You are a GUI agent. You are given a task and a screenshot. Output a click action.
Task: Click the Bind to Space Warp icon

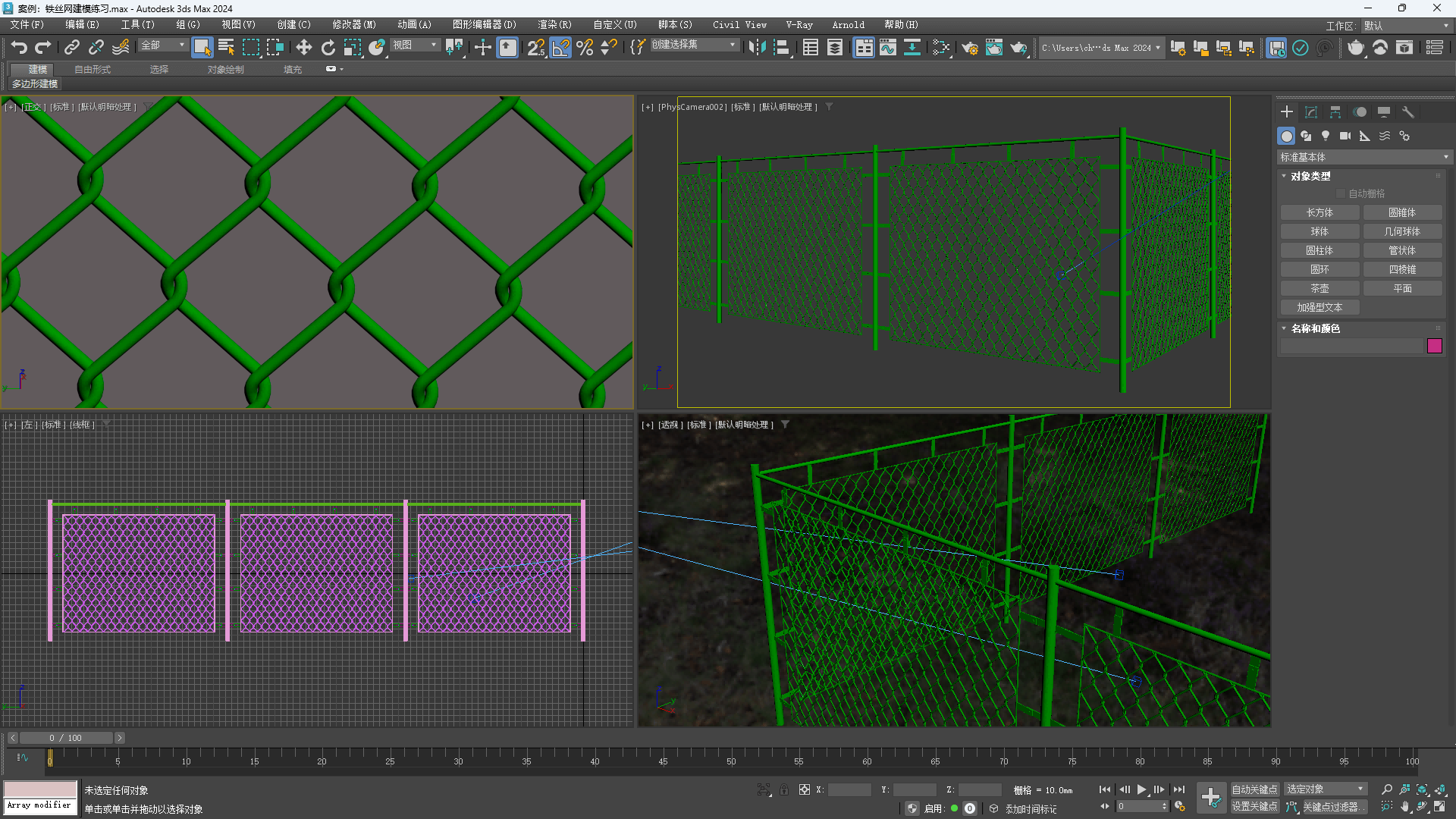pyautogui.click(x=121, y=48)
